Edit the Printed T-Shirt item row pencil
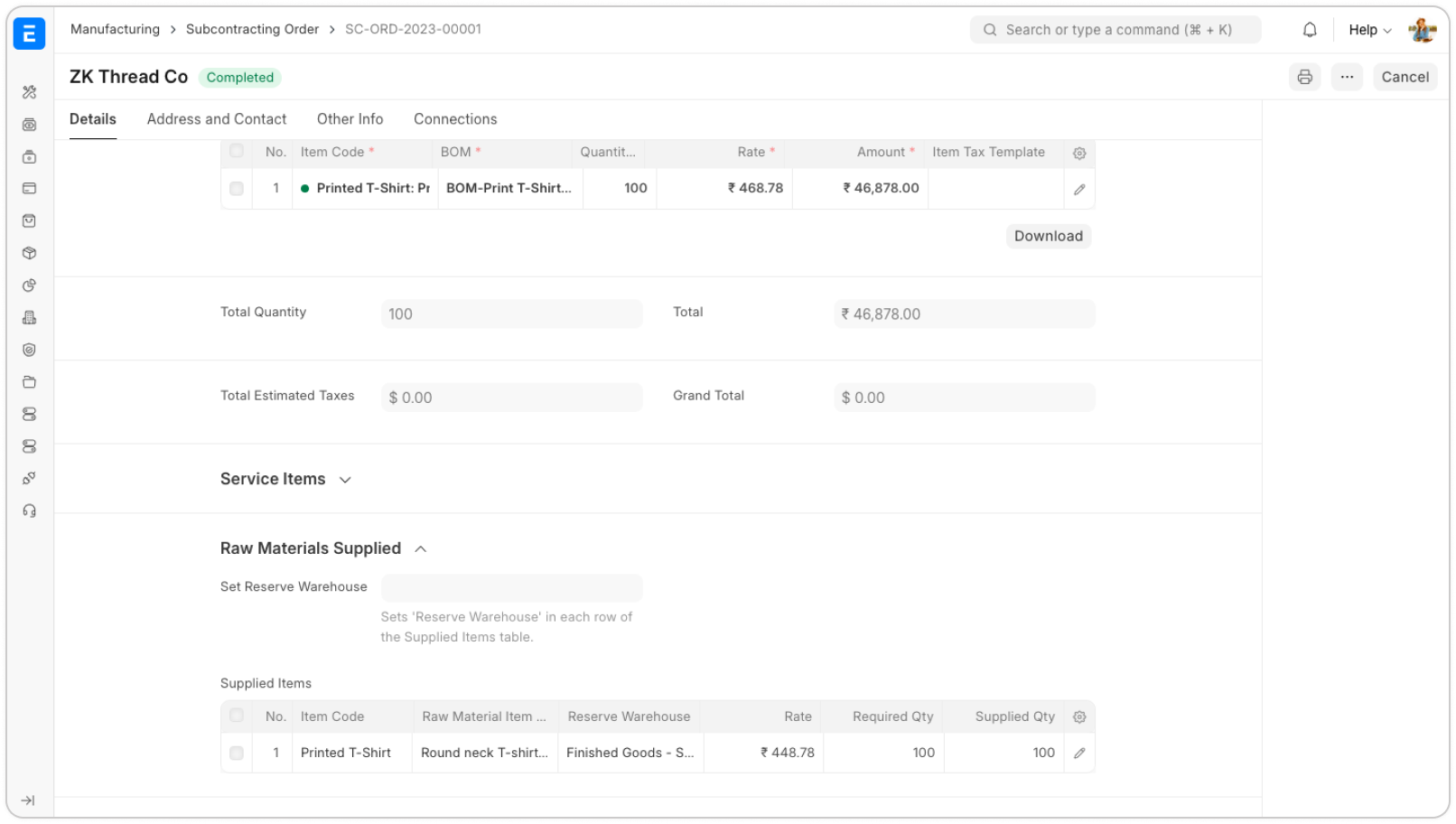The width and height of the screenshot is (1456, 824). 1079,189
